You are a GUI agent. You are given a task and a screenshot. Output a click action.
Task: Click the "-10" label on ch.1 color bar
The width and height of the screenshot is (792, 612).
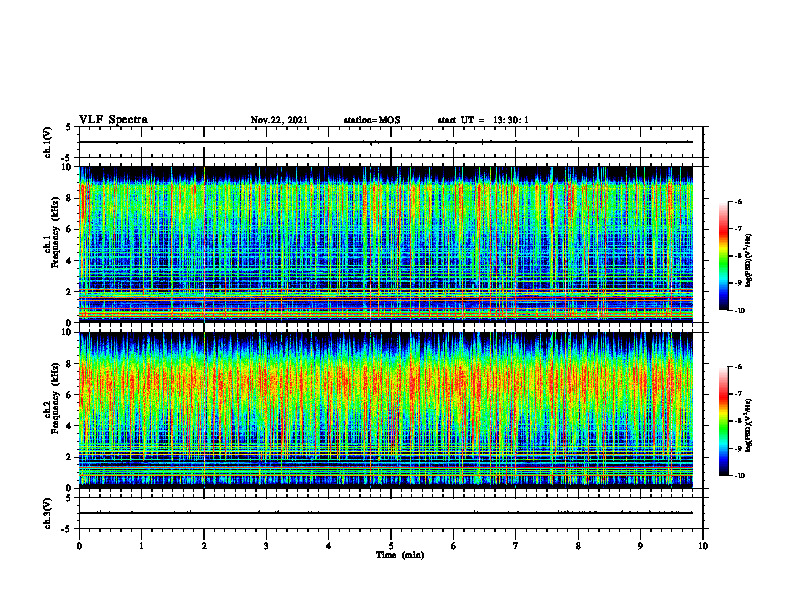coord(739,311)
